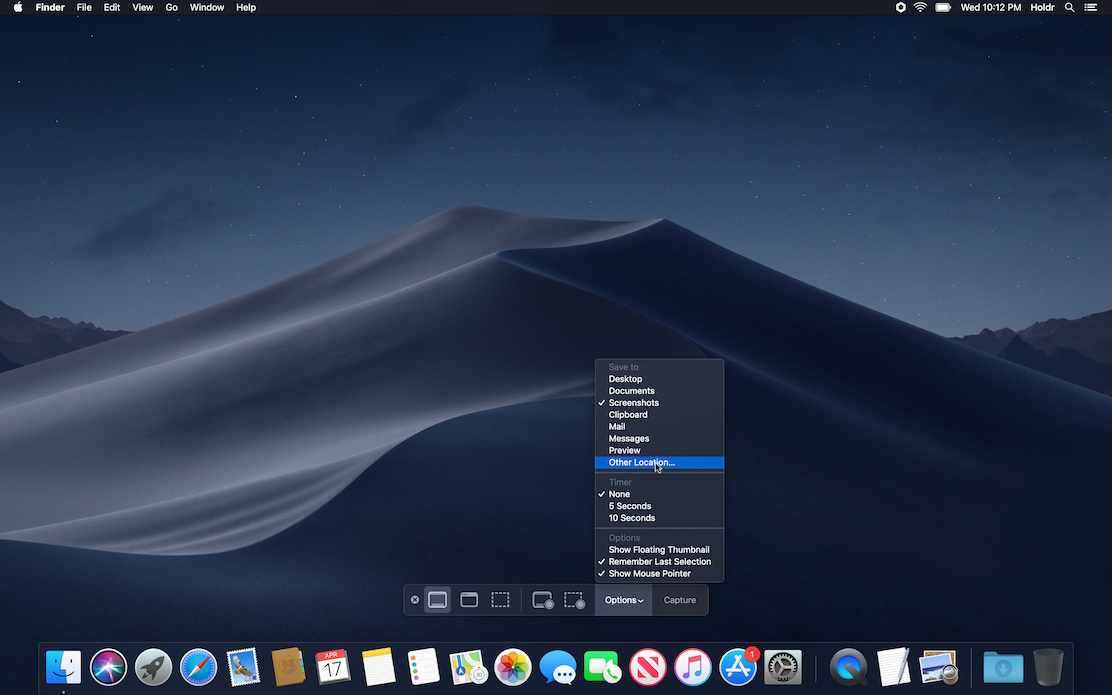The height and width of the screenshot is (695, 1112).
Task: Open Finder from the Dock
Action: [63, 667]
